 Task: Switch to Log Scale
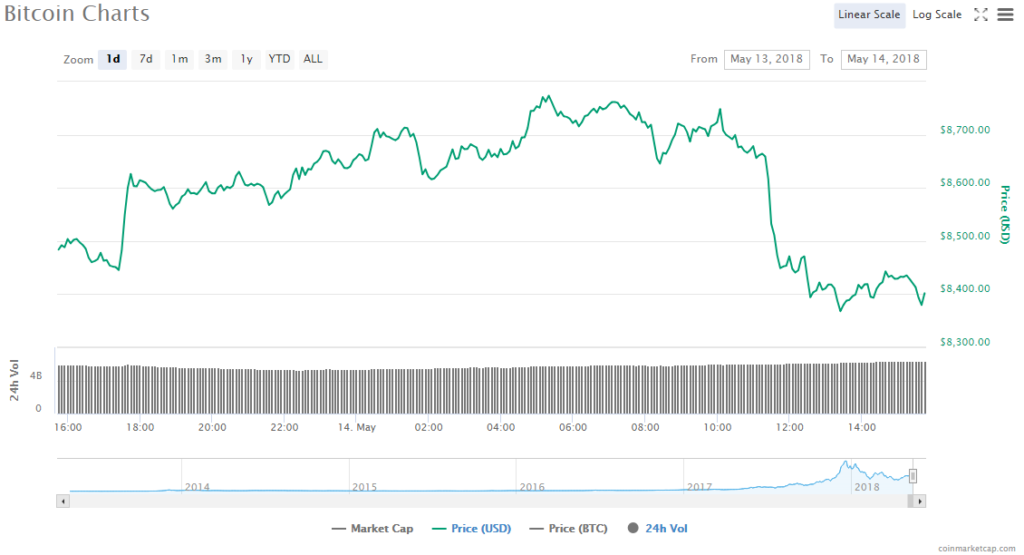[937, 15]
